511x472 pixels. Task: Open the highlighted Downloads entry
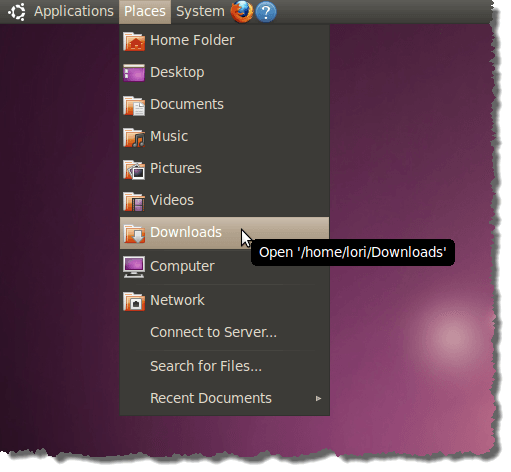pos(224,233)
